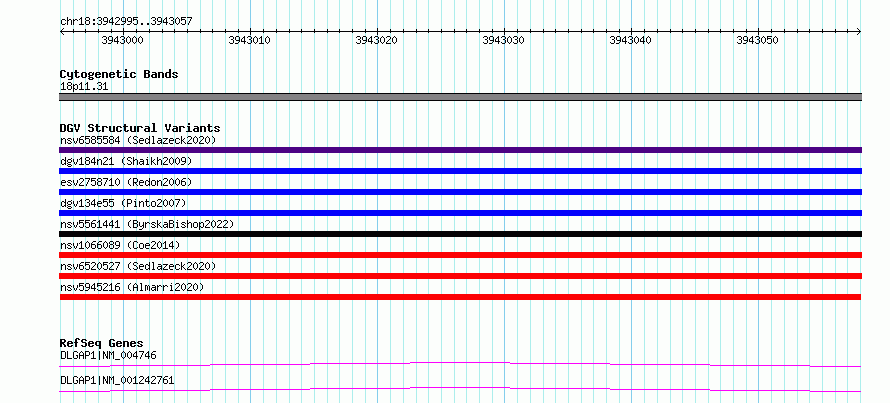
Task: Click the dgv184n21 (Shaikh2009) label
Action: tap(126, 161)
